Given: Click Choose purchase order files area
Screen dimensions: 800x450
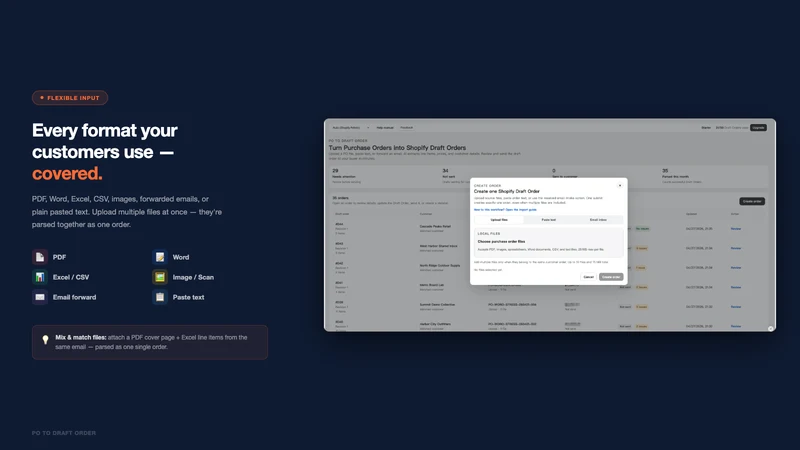Looking at the screenshot, I should (x=548, y=242).
